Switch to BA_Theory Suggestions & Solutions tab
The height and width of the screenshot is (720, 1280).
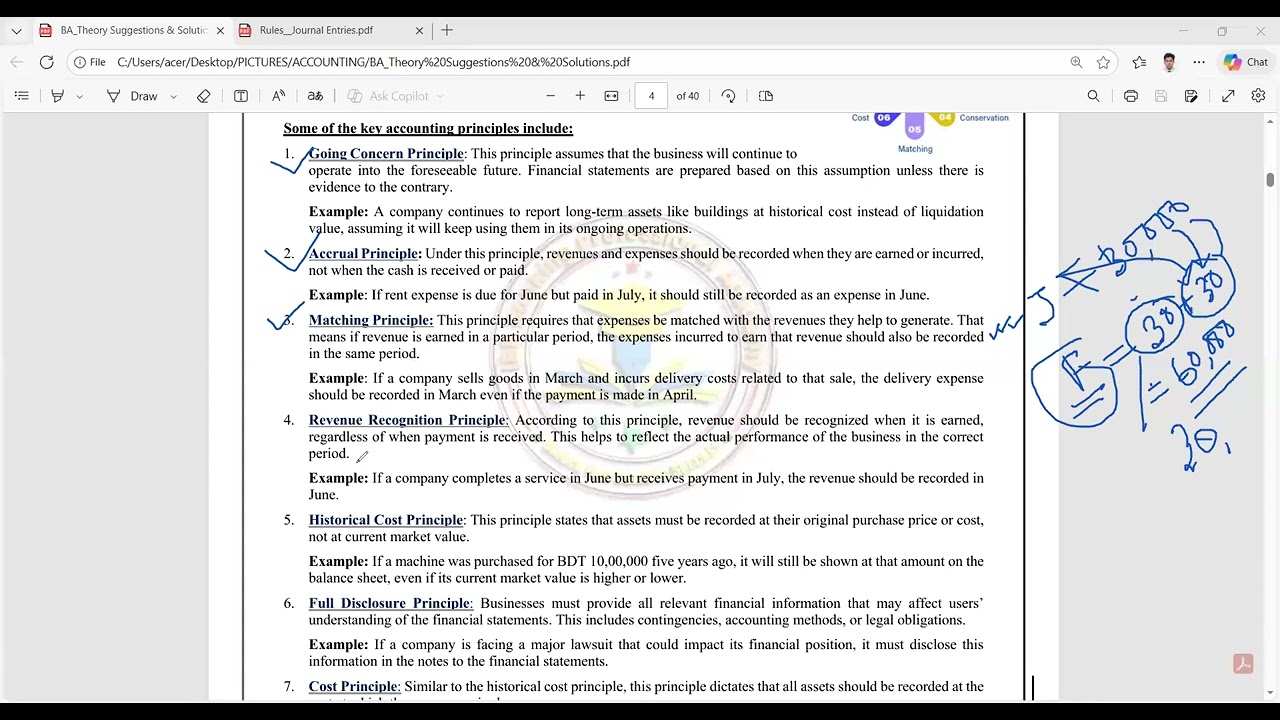point(132,30)
